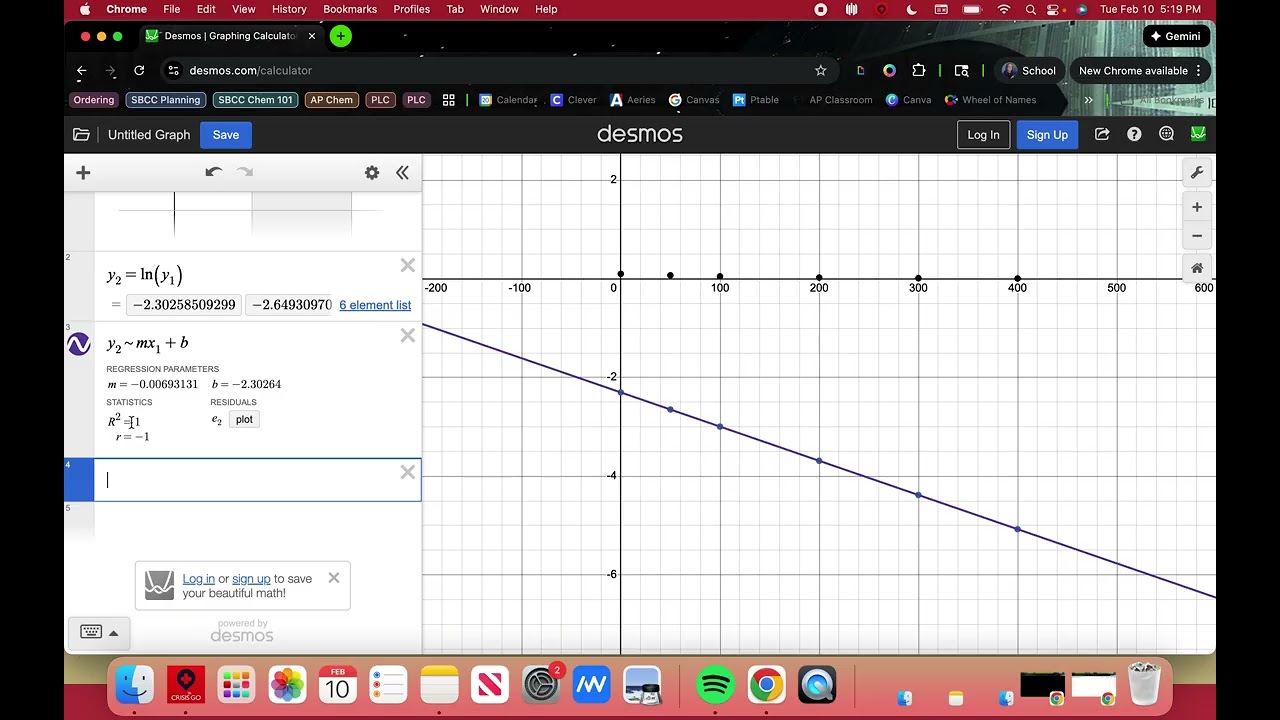Open the SBCC Chem 101 bookmark
1280x720 pixels.
255,100
